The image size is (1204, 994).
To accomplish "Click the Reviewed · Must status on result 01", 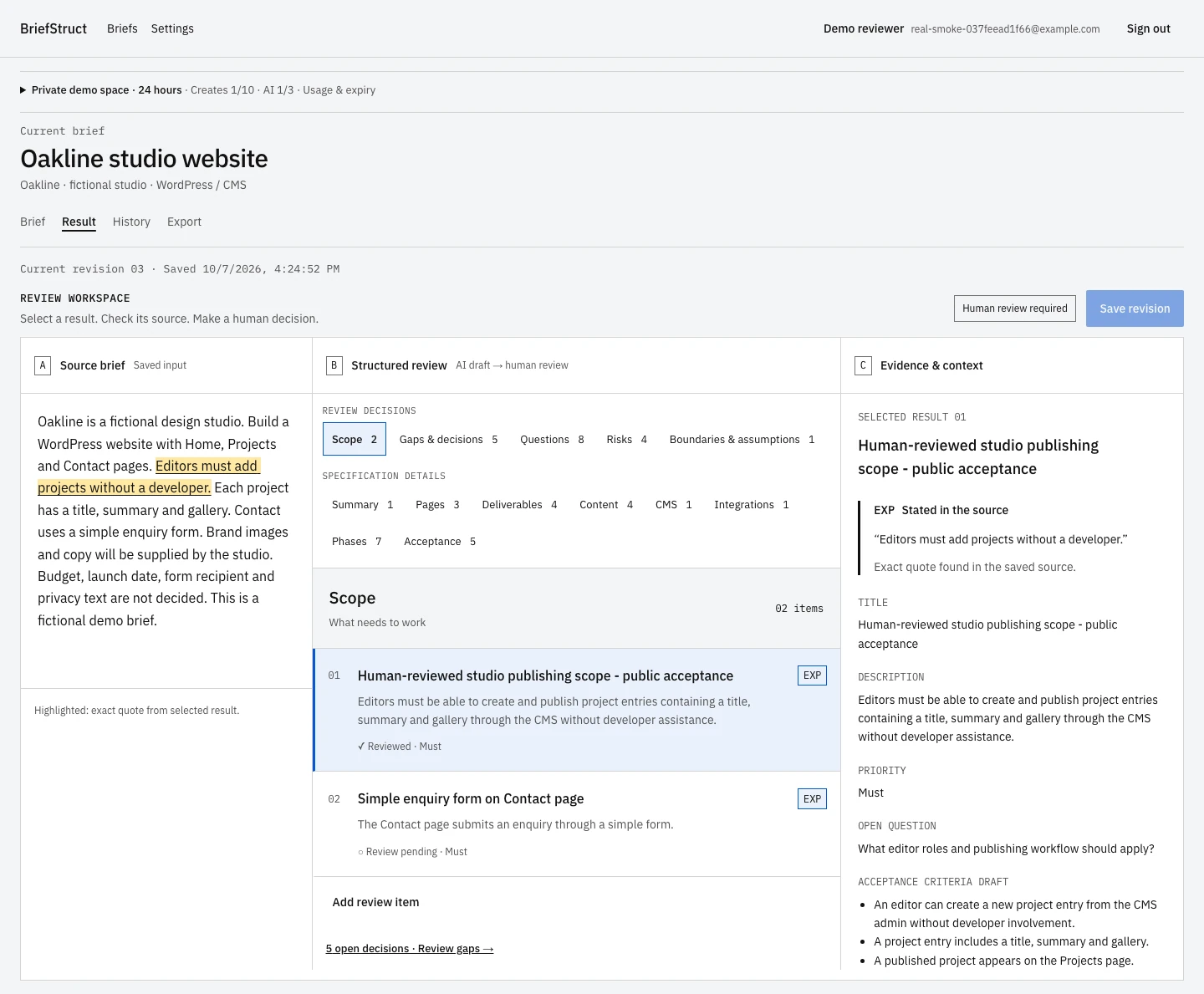I will coord(400,747).
